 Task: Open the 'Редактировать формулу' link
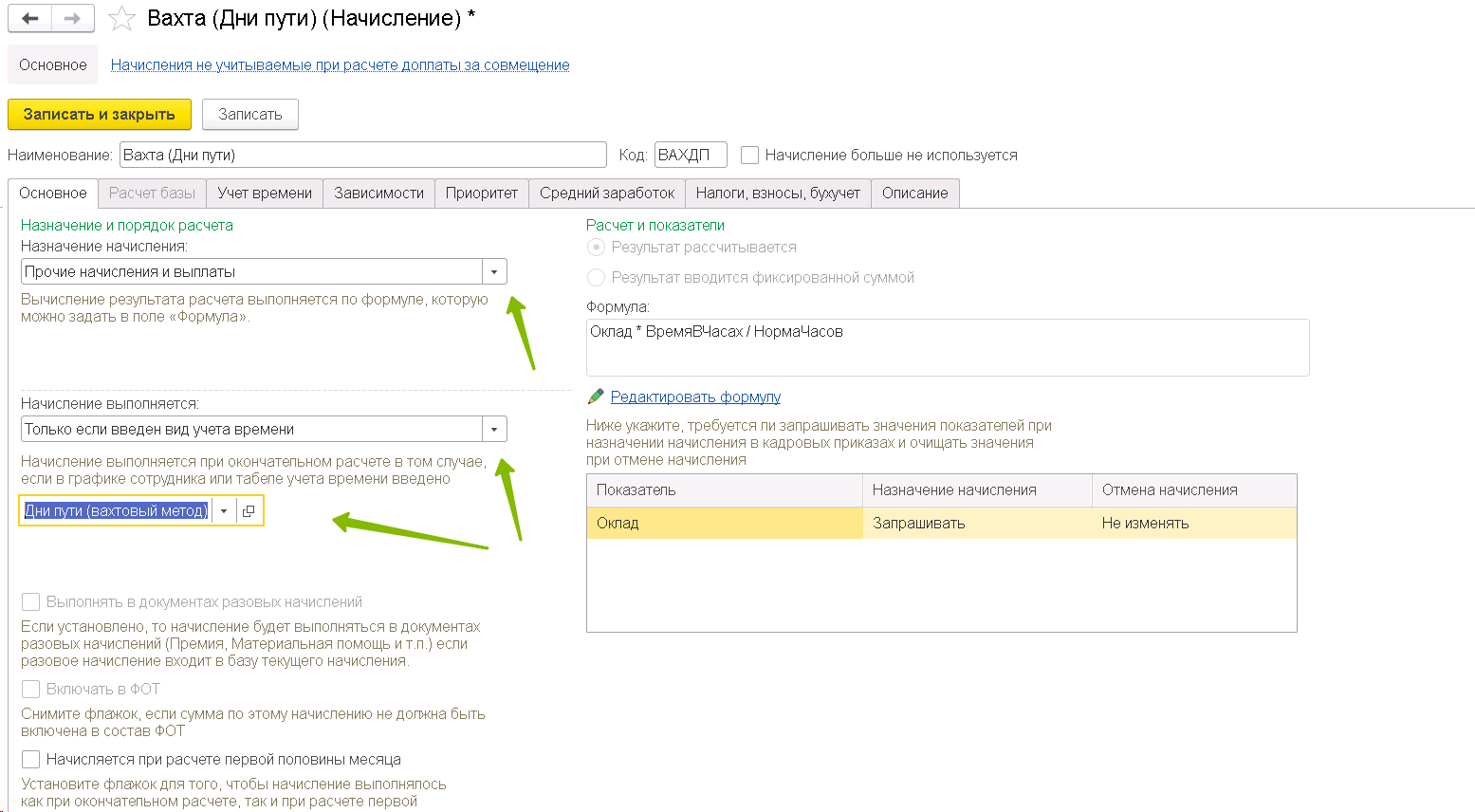pyautogui.click(x=695, y=397)
